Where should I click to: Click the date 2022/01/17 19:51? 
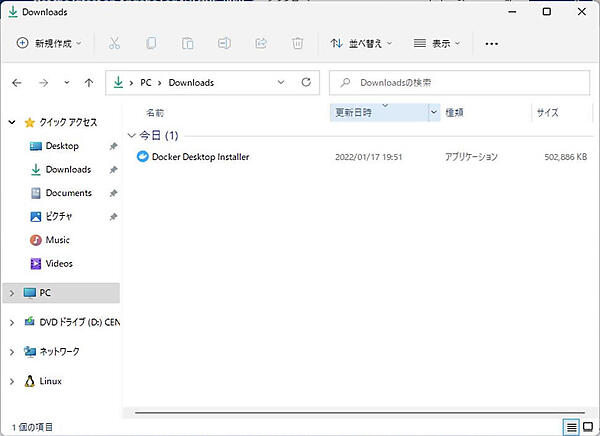pyautogui.click(x=368, y=157)
